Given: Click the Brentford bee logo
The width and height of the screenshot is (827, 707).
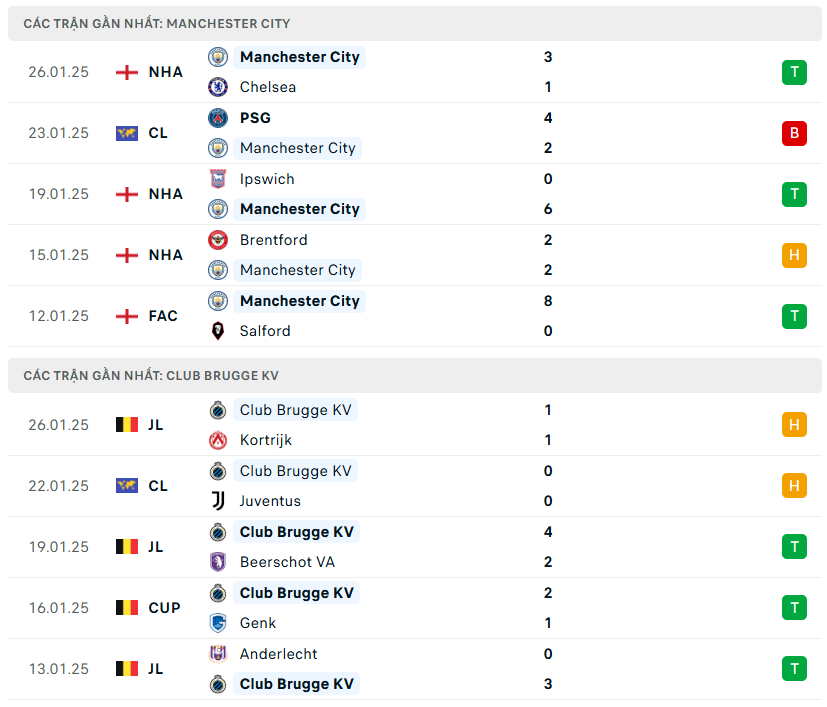Looking at the screenshot, I should (x=218, y=240).
